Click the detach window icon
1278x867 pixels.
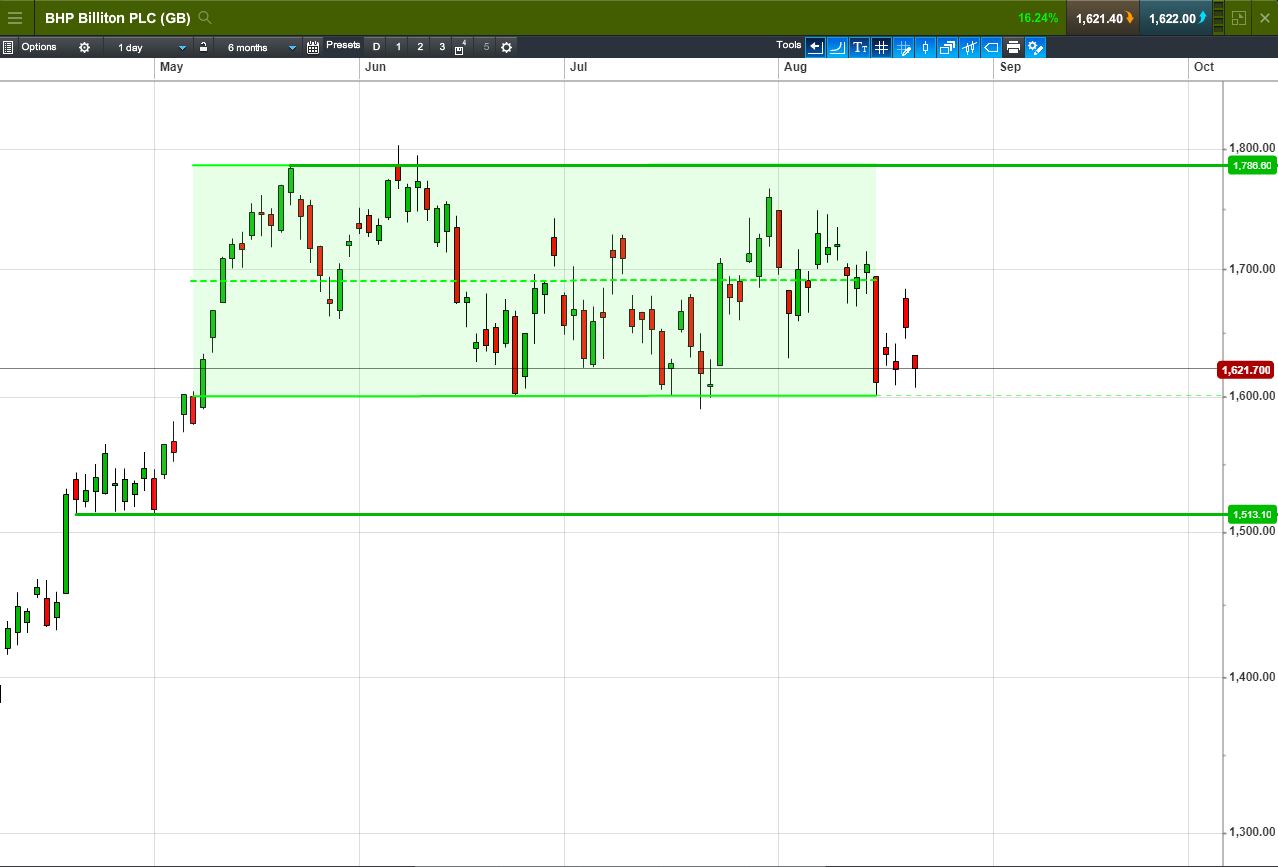coord(1239,18)
